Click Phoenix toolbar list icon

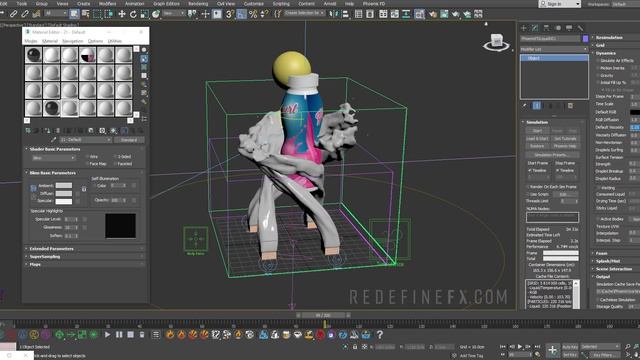coord(156,335)
